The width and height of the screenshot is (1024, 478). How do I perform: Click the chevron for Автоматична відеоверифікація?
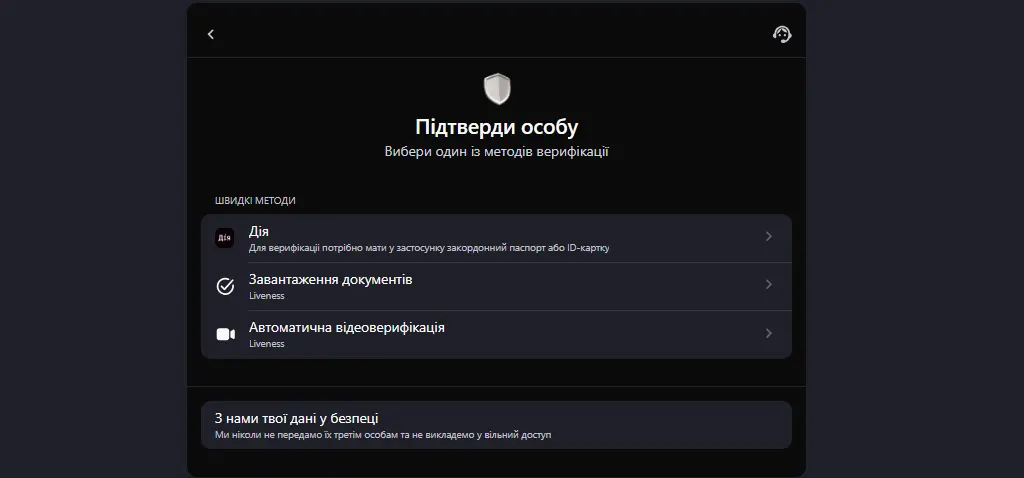pyautogui.click(x=768, y=333)
